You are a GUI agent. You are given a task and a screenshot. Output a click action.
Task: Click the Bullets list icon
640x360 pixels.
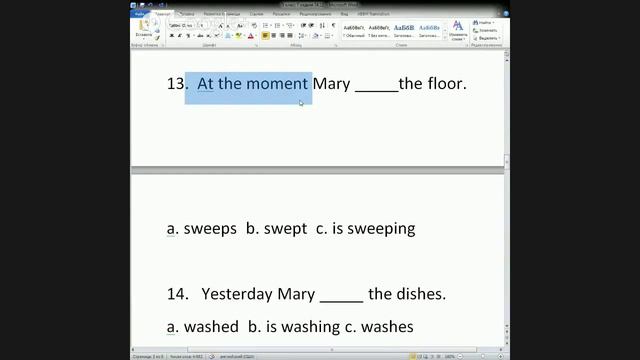point(265,26)
